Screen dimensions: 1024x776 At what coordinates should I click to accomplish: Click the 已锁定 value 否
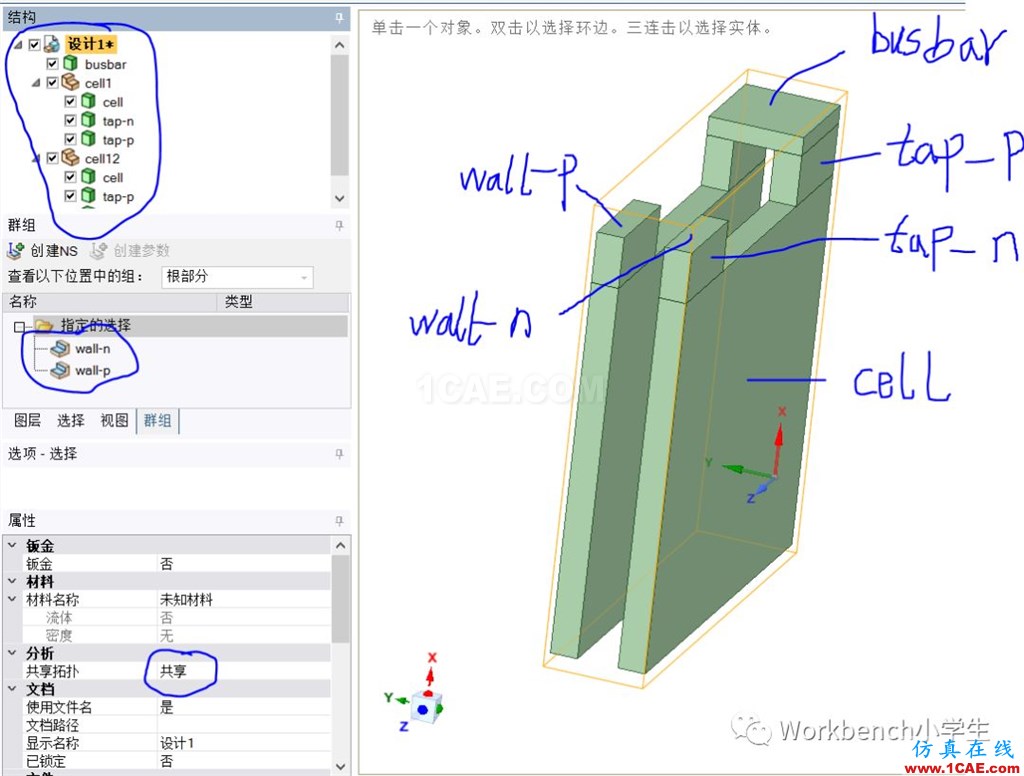244,760
